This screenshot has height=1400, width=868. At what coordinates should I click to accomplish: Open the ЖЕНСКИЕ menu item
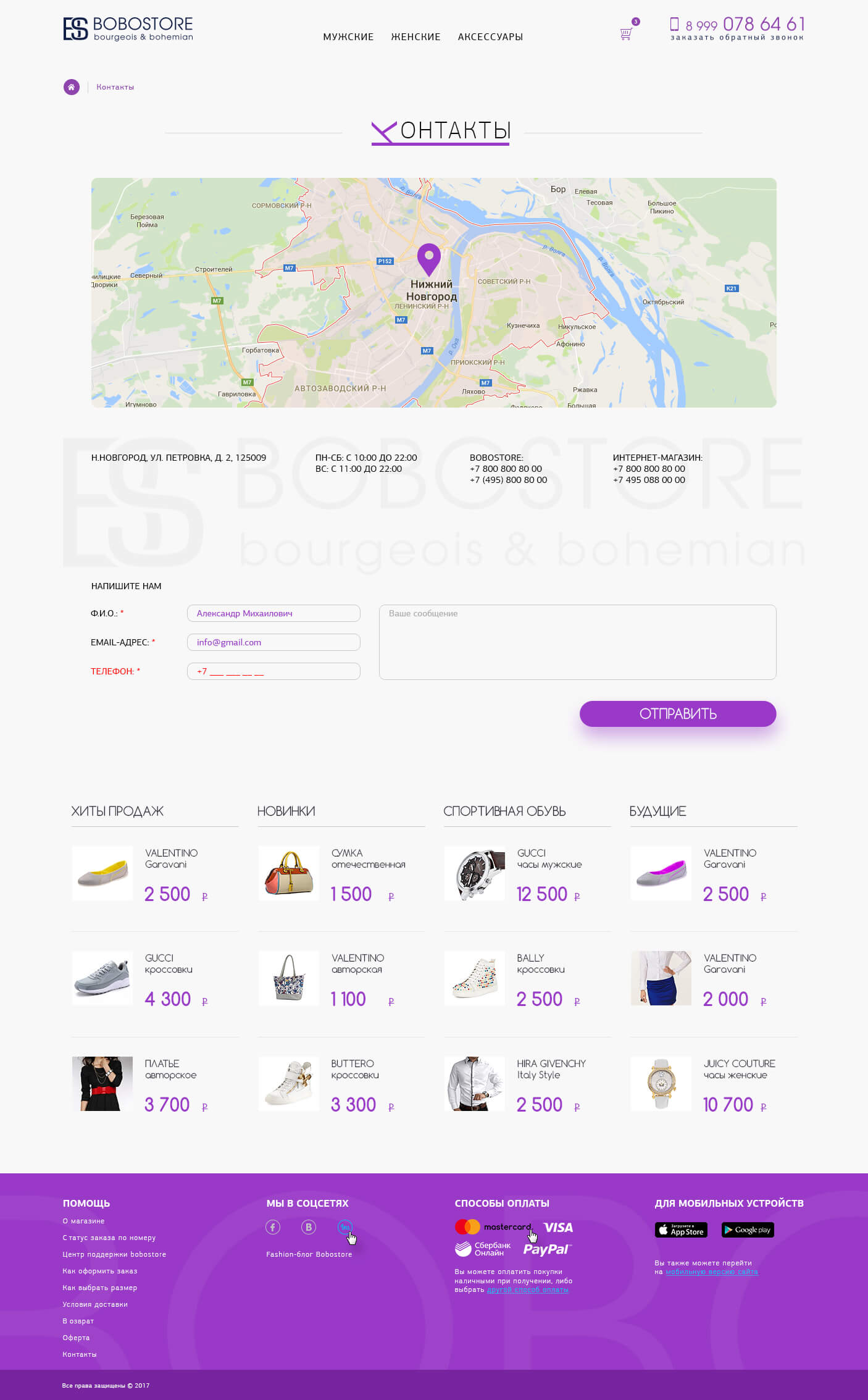click(415, 37)
